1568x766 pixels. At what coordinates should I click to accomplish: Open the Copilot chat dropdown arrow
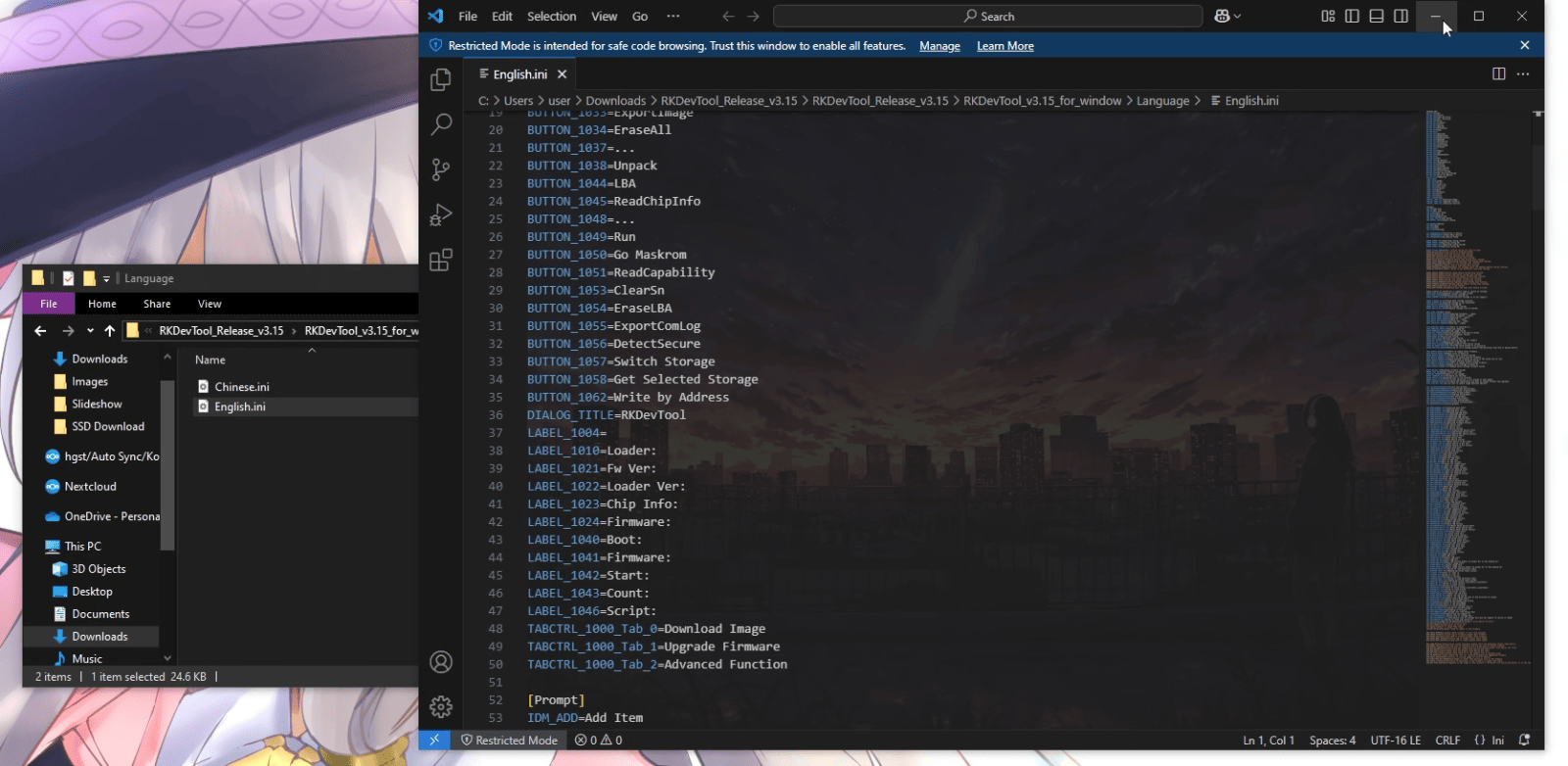[x=1238, y=17]
